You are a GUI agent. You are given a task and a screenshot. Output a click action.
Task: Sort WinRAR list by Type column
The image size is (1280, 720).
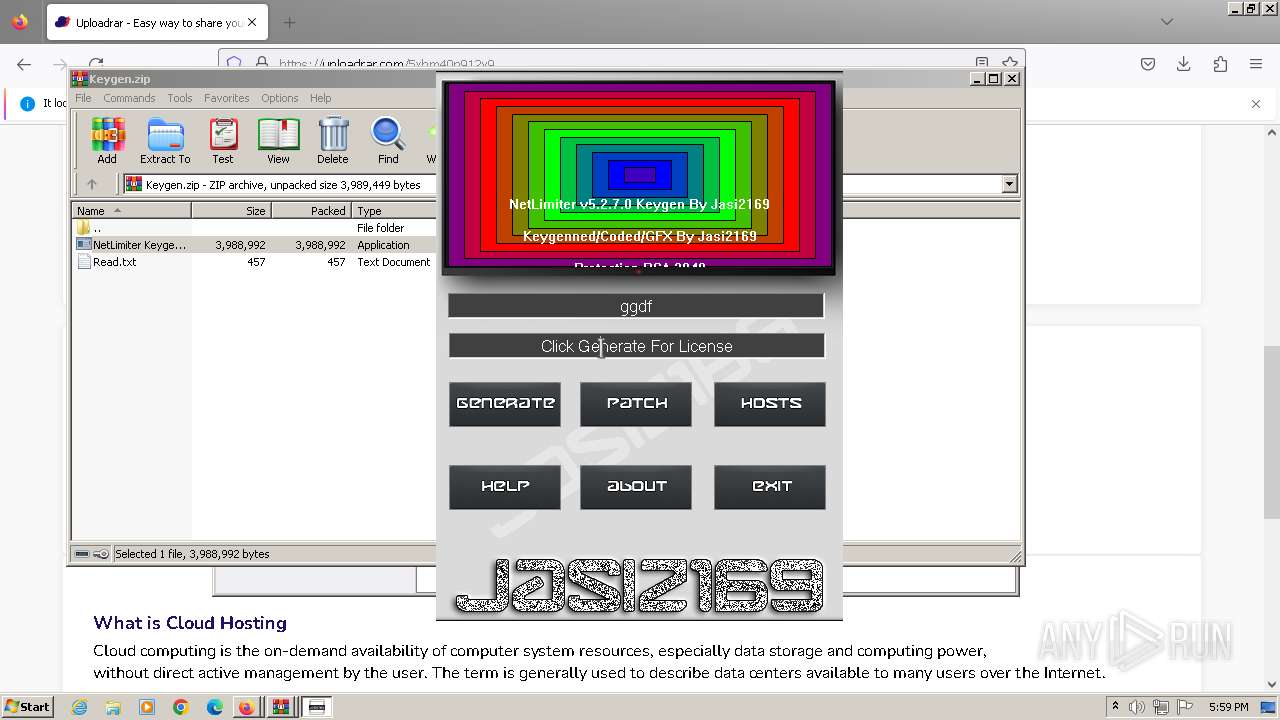(x=395, y=211)
